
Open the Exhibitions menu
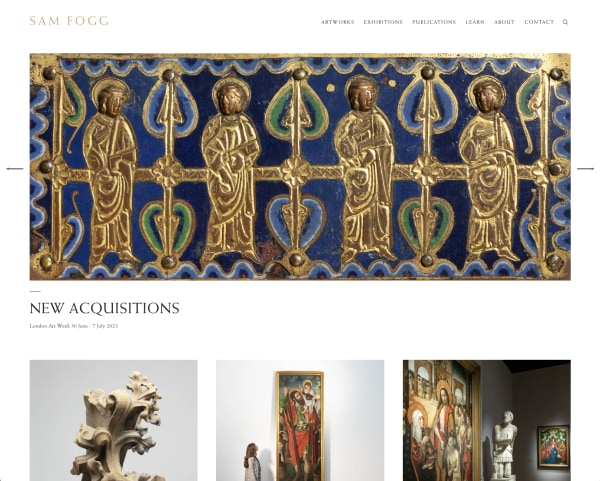pos(383,22)
